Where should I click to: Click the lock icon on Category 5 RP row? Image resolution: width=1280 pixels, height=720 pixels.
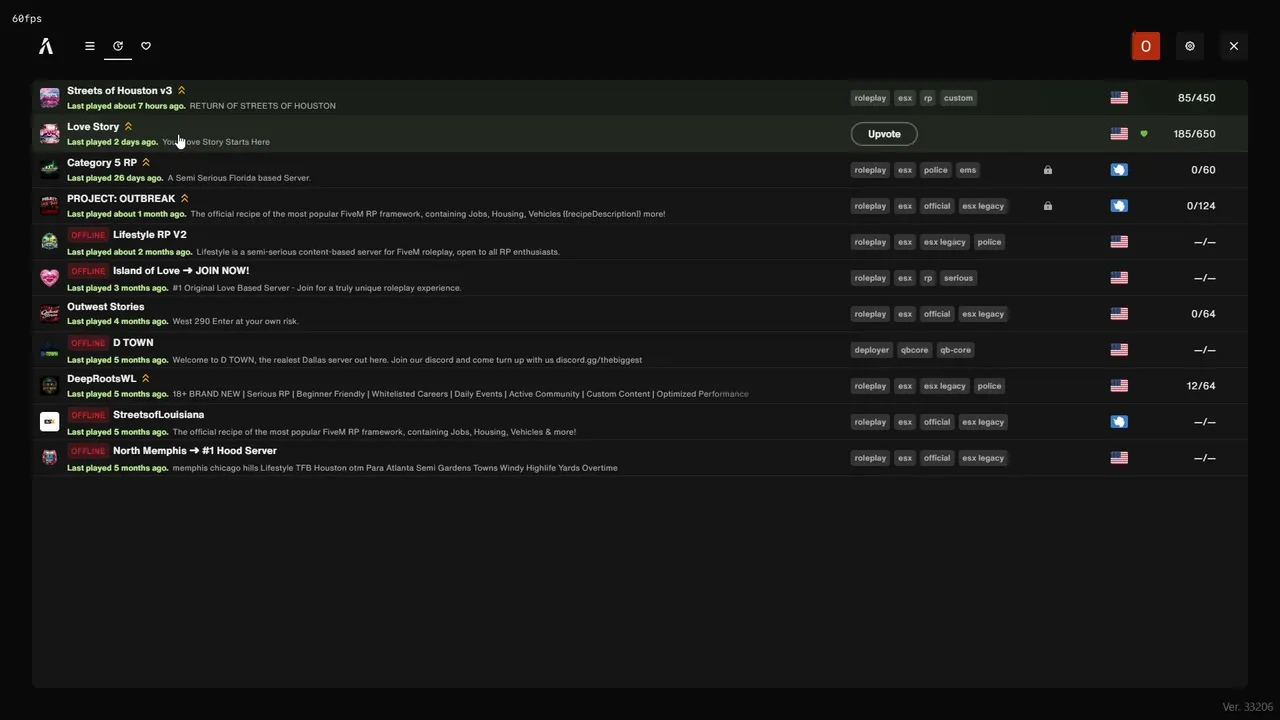click(x=1048, y=170)
